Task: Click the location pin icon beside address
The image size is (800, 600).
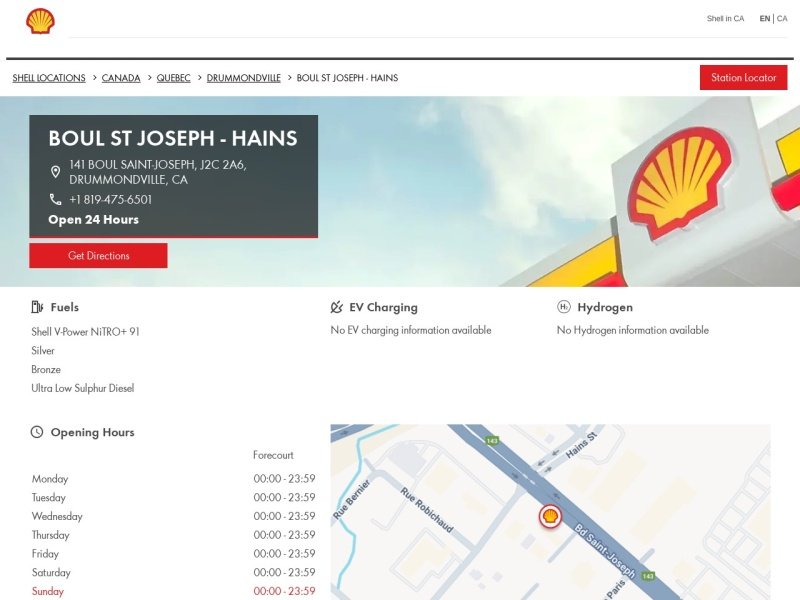Action: click(56, 172)
